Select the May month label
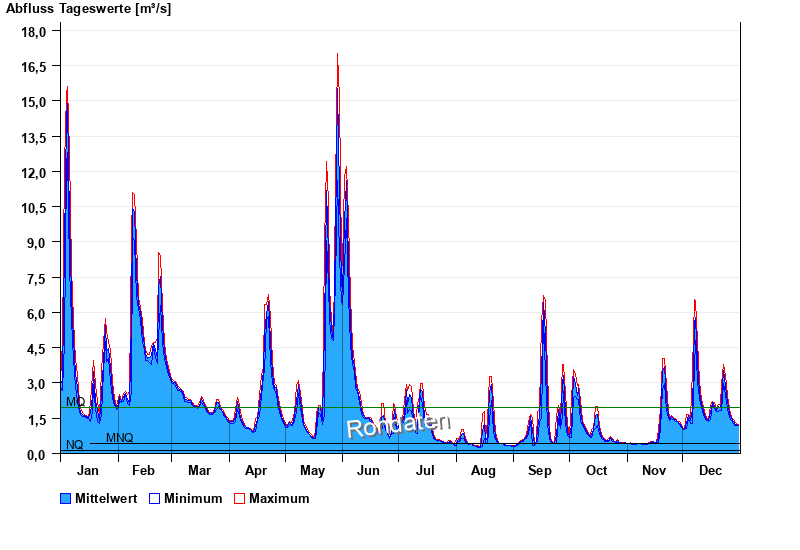Viewport: 800px width, 550px height. pyautogui.click(x=312, y=470)
